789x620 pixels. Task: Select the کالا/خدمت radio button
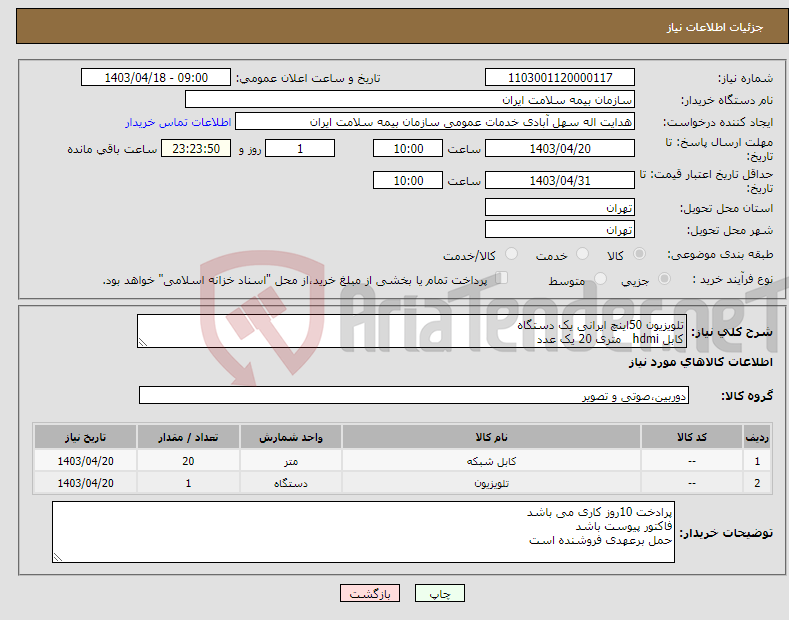coord(511,254)
